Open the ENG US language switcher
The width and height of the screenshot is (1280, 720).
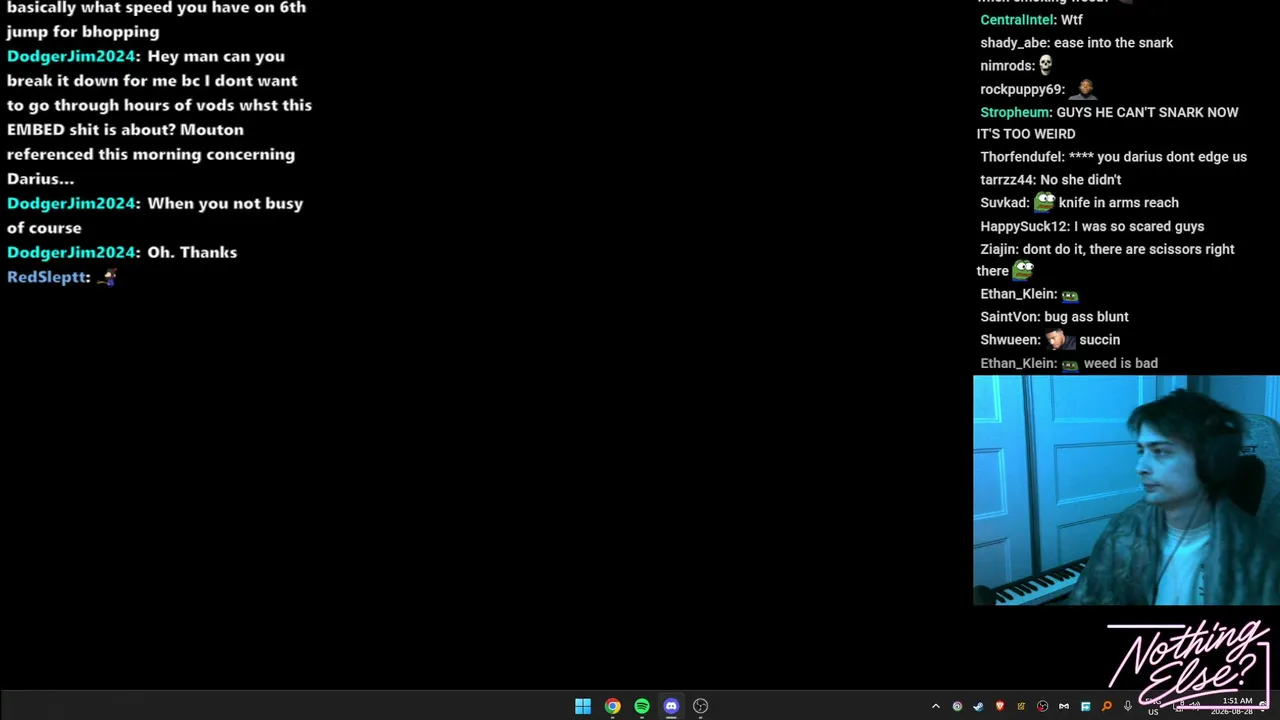click(x=1153, y=706)
